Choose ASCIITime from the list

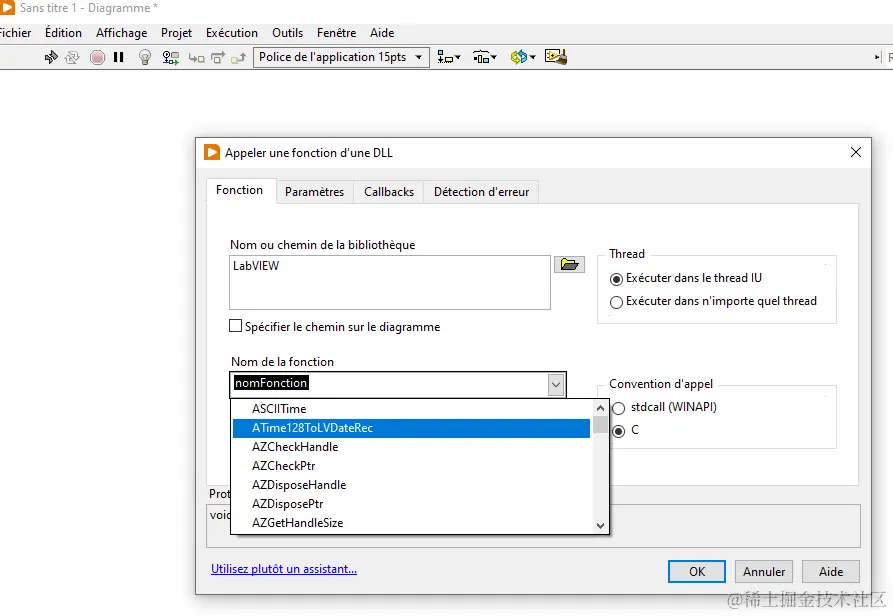pyautogui.click(x=411, y=409)
